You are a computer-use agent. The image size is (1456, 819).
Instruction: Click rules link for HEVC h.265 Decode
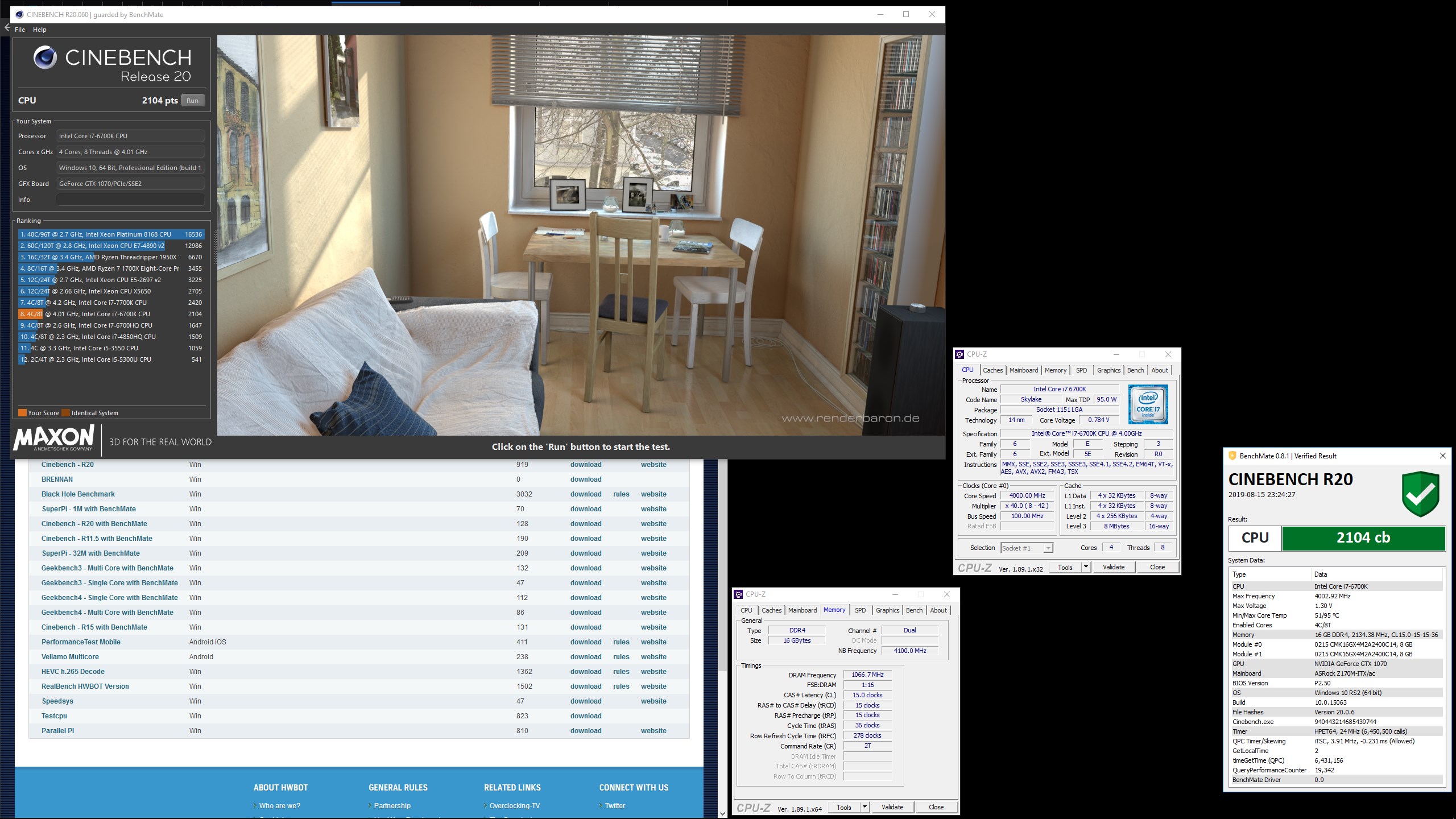(621, 672)
